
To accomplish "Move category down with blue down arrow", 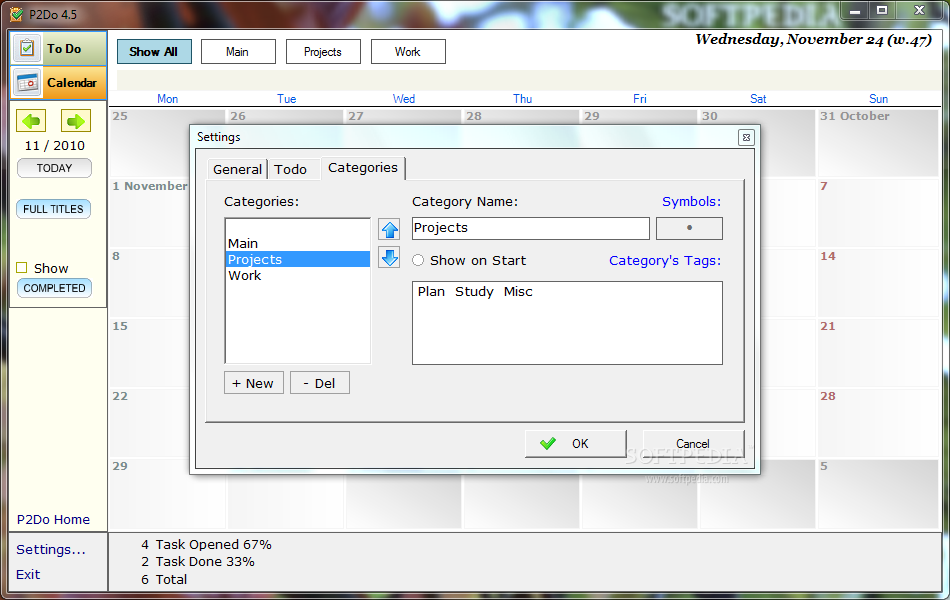I will pyautogui.click(x=389, y=258).
